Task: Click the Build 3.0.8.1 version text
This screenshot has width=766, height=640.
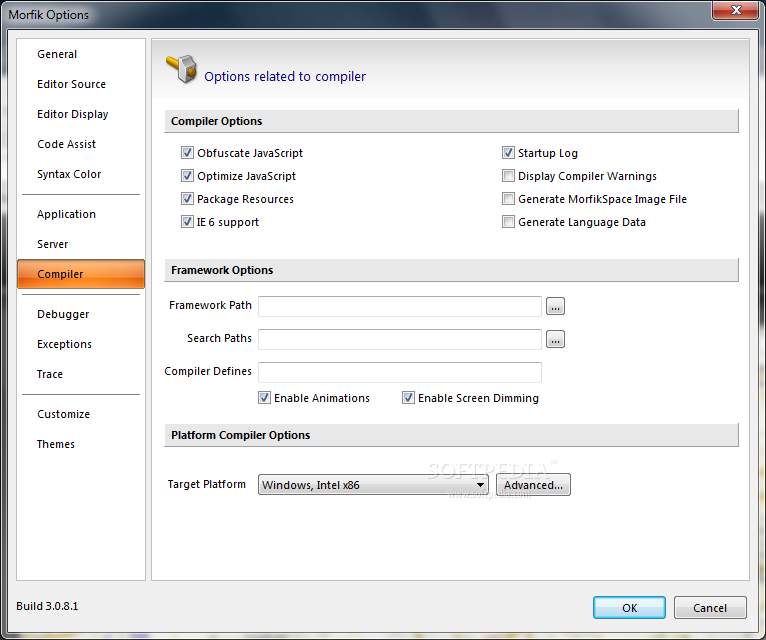Action: coord(47,606)
